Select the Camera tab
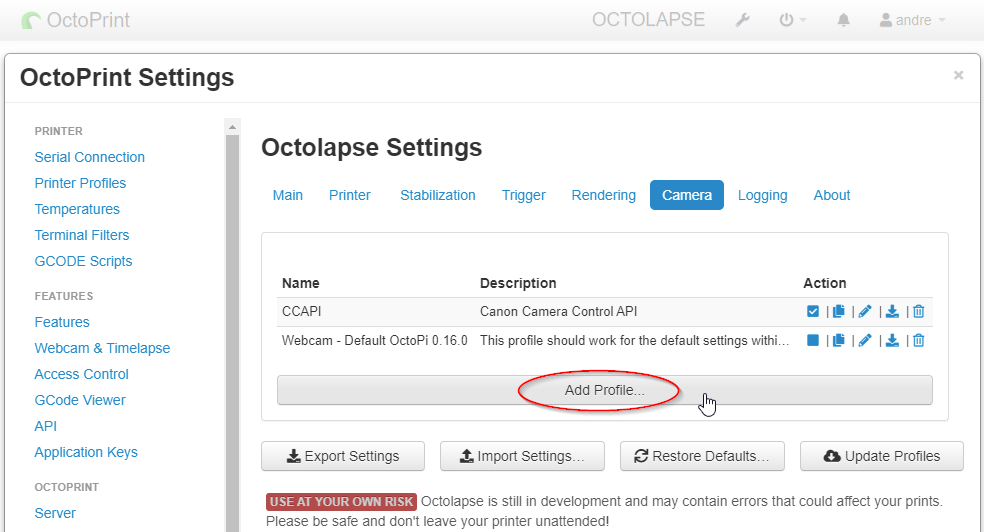984x532 pixels. [687, 195]
